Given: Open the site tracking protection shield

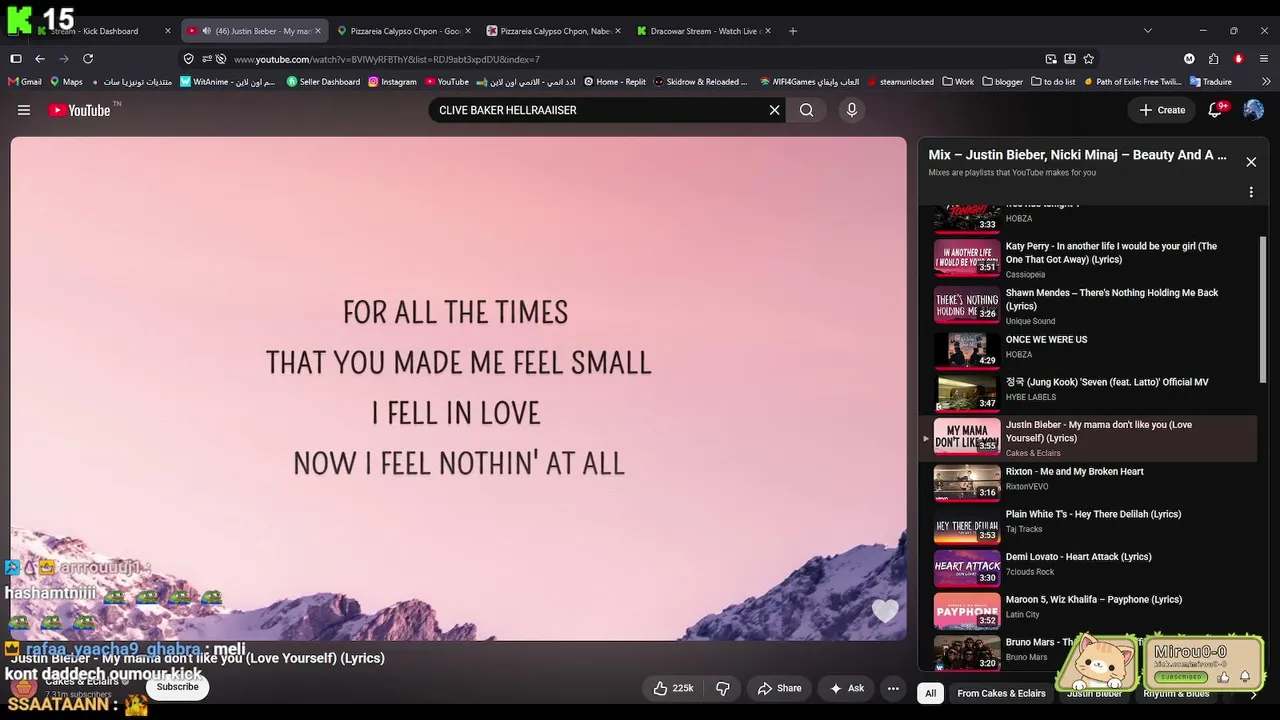Looking at the screenshot, I should coord(188,59).
